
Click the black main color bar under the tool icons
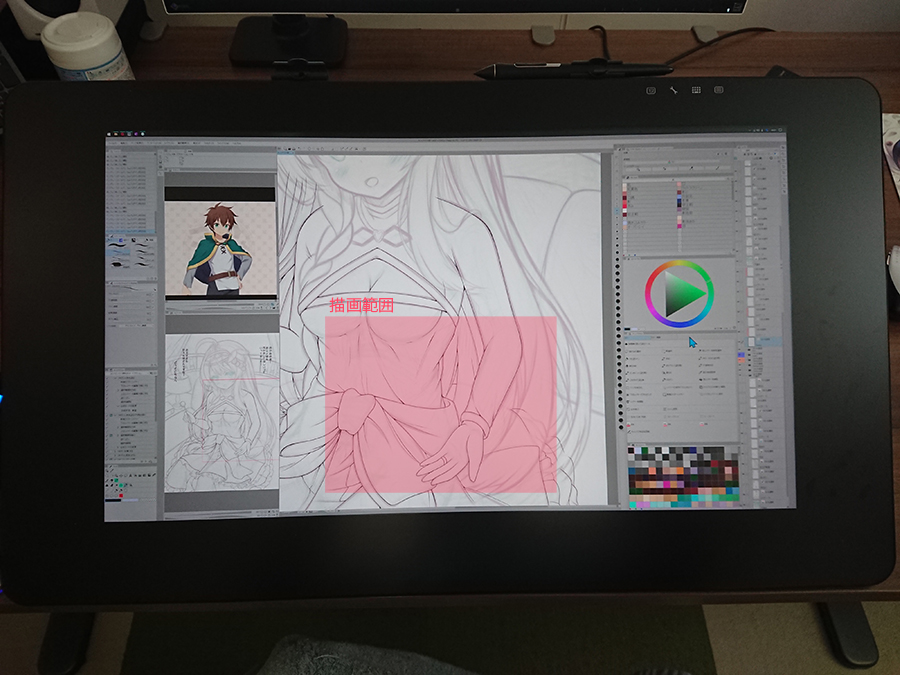click(x=113, y=501)
